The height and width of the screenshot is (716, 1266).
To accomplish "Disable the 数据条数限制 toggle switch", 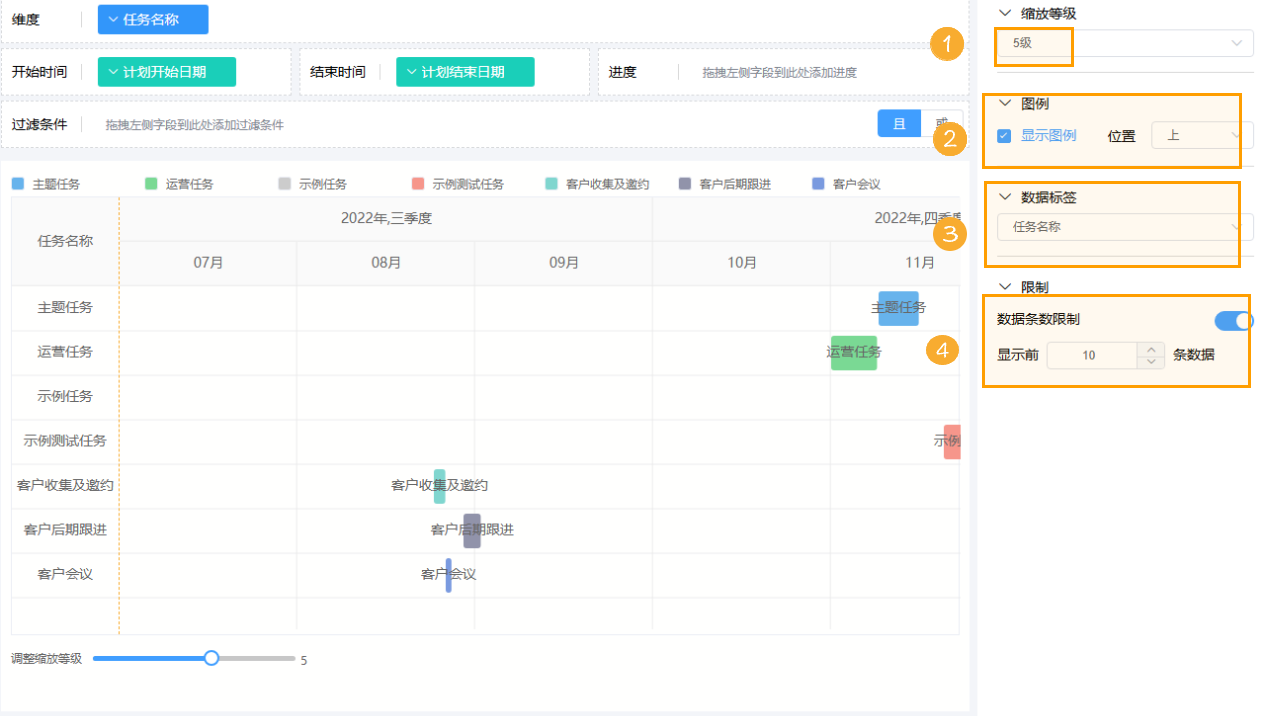I will tap(1233, 318).
